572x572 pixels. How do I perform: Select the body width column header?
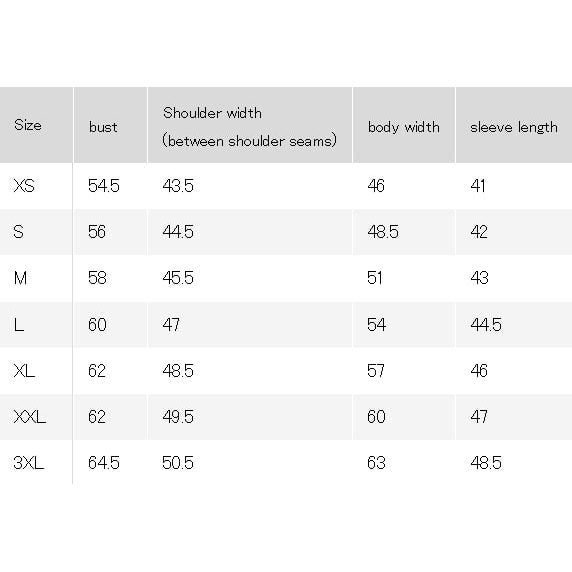click(x=403, y=127)
